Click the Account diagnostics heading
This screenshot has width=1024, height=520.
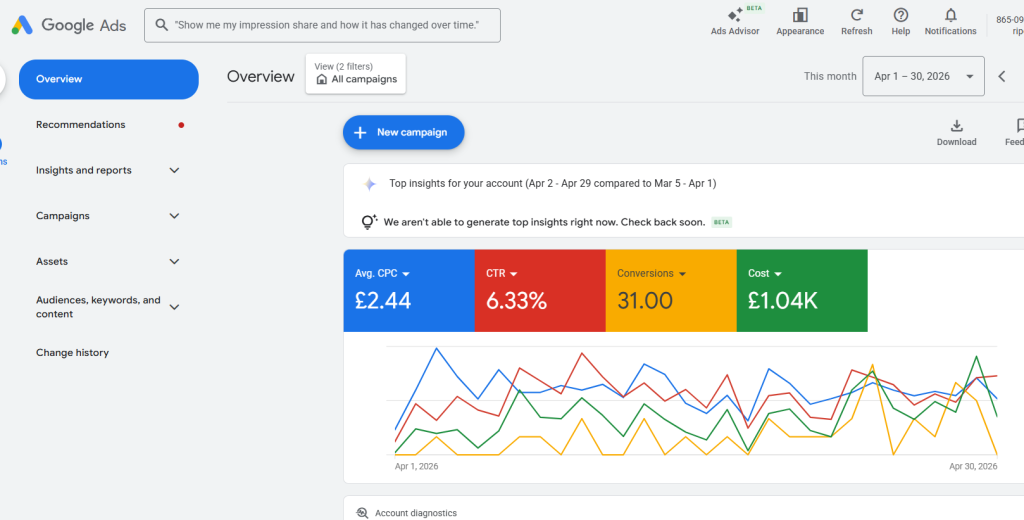(x=416, y=513)
